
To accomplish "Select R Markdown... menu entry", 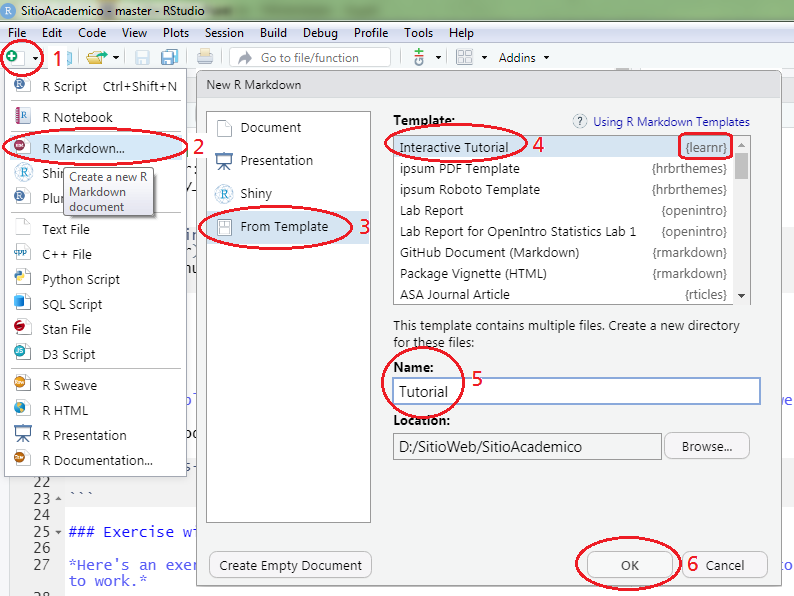I will pos(96,148).
